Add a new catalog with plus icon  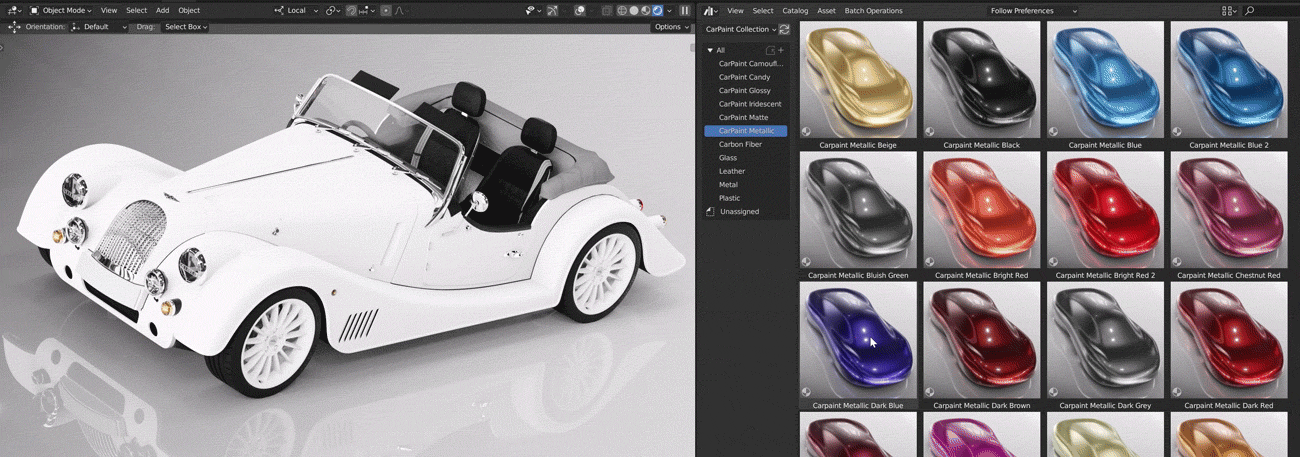(781, 50)
